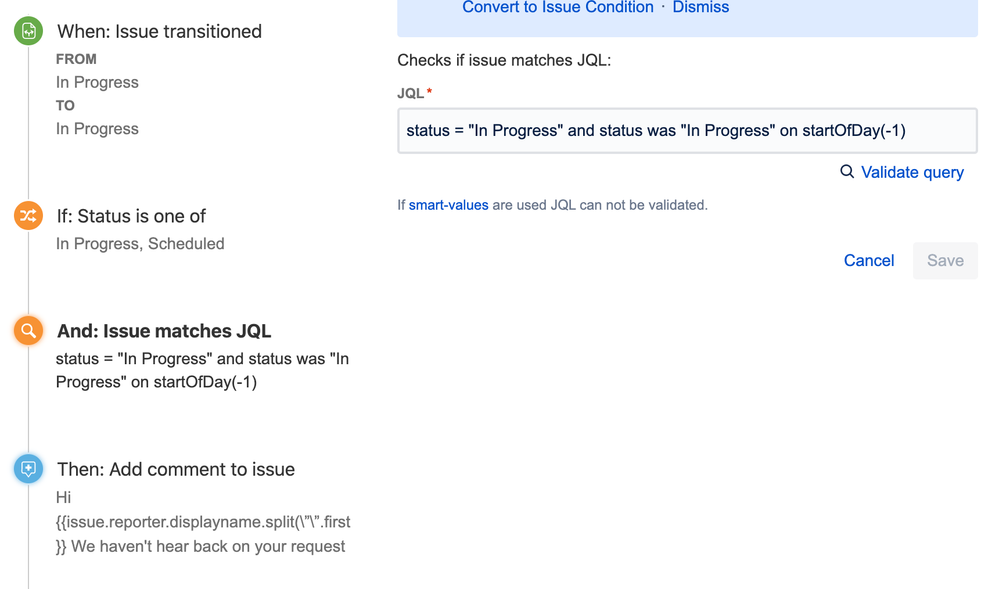Click the comment text under Add comment action
This screenshot has width=999, height=589.
201,521
